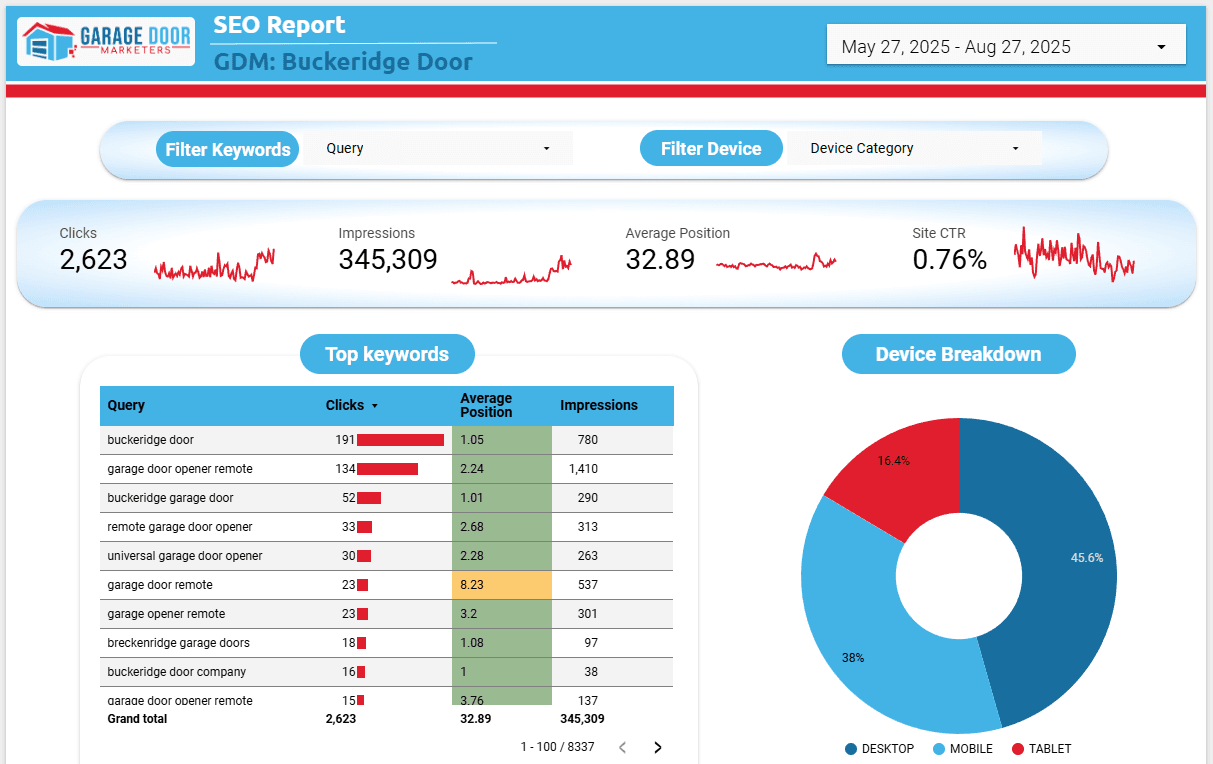Open the Query filter dropdown
Screen dimensions: 1213x764
440,147
